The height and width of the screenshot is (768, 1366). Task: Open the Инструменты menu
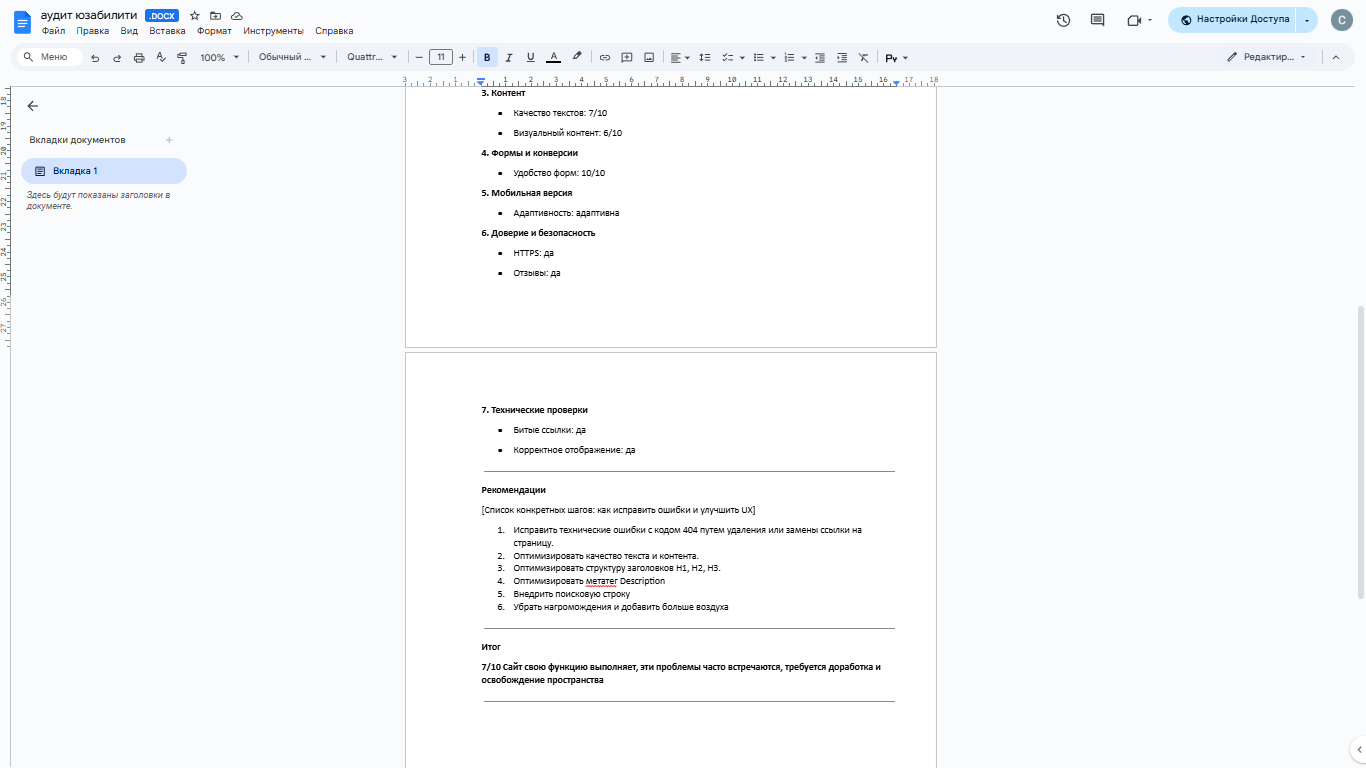(274, 31)
